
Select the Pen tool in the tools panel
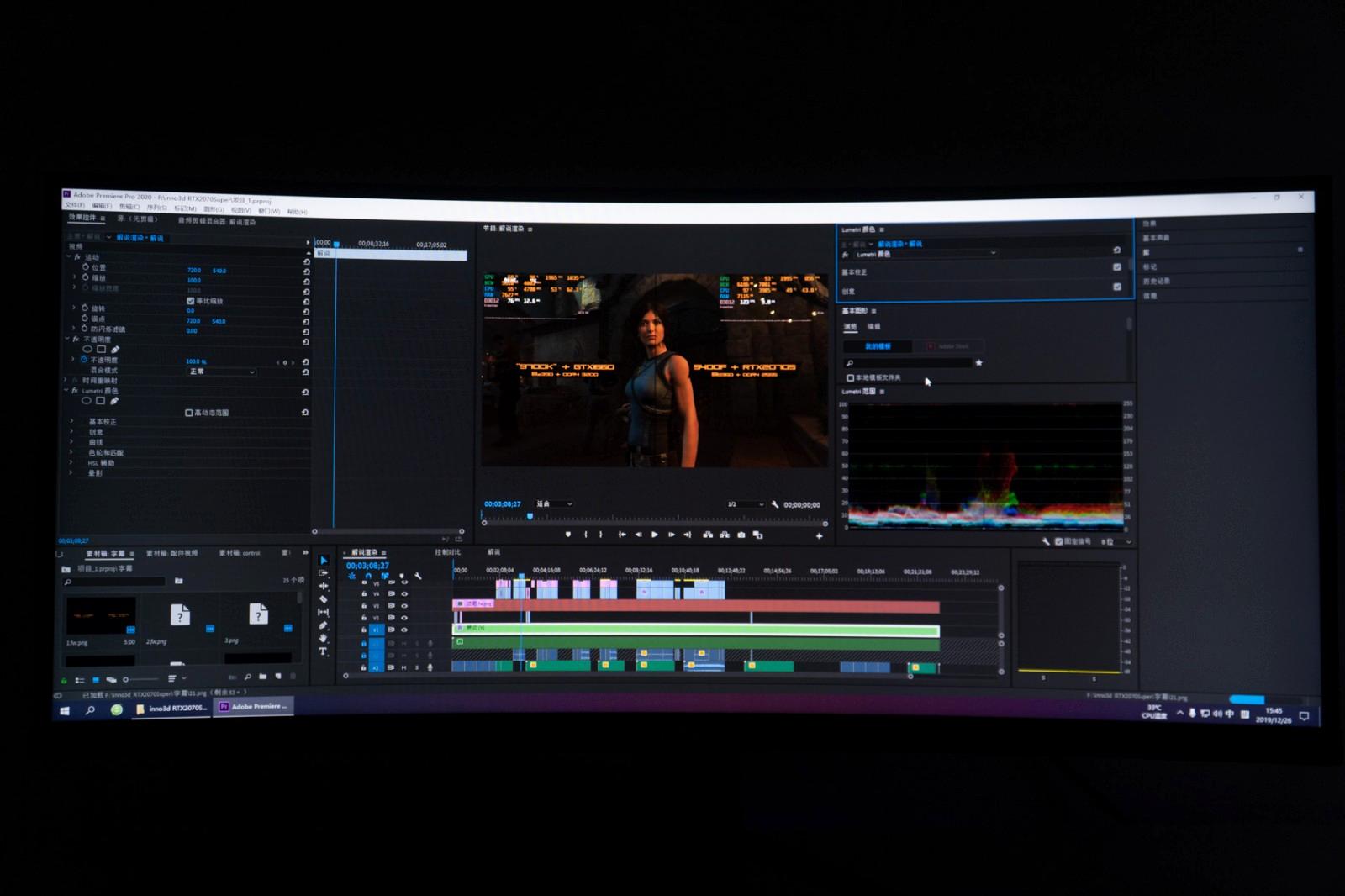[x=324, y=625]
